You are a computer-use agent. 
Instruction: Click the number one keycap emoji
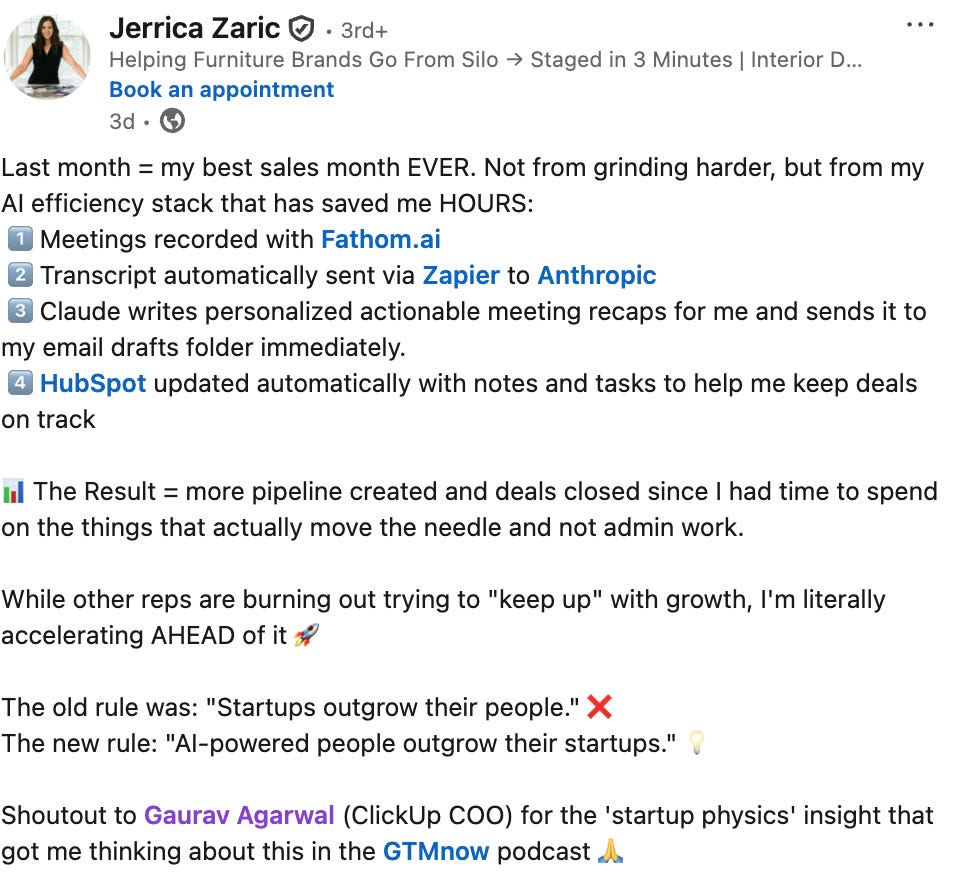coord(20,239)
